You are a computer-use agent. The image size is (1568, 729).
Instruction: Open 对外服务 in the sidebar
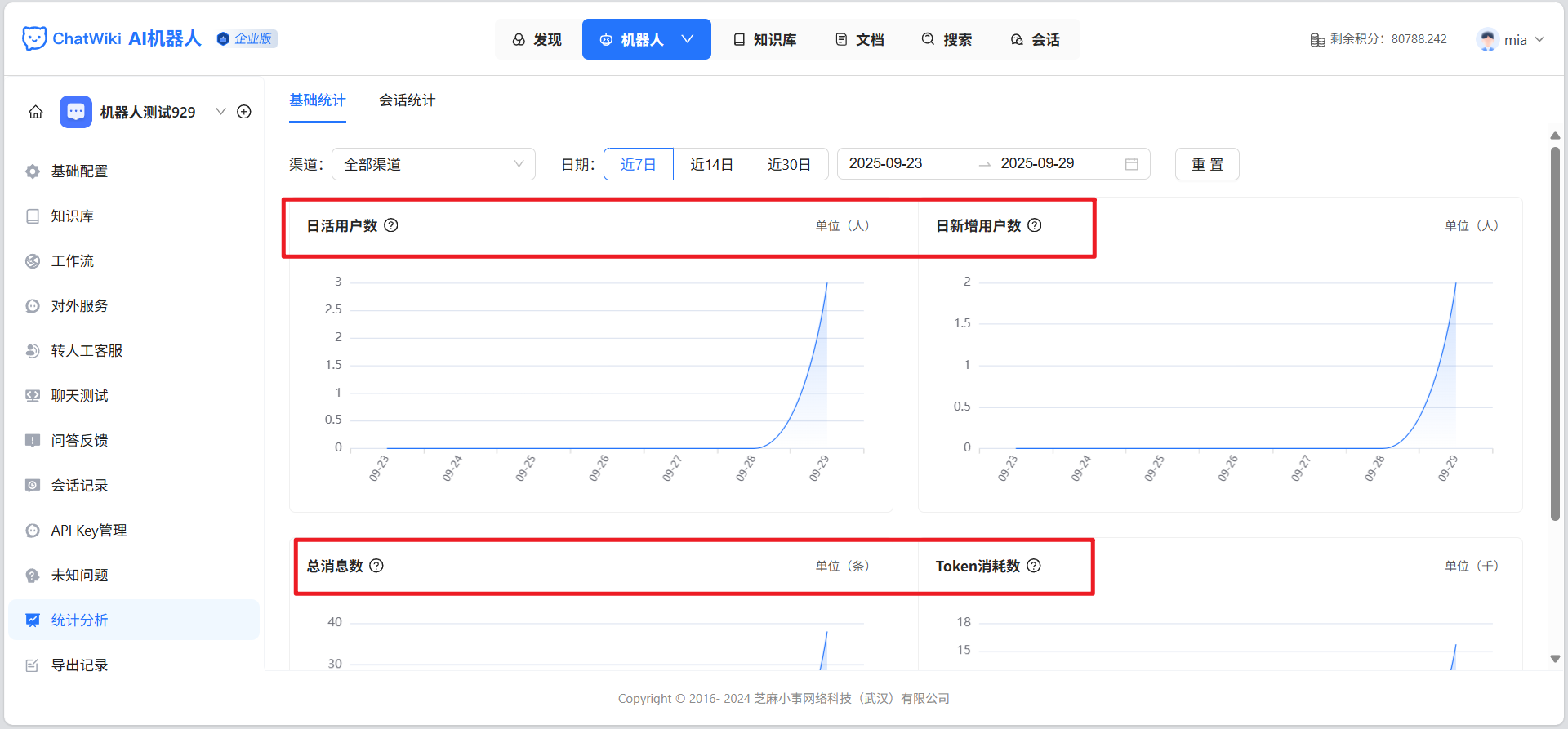134,306
